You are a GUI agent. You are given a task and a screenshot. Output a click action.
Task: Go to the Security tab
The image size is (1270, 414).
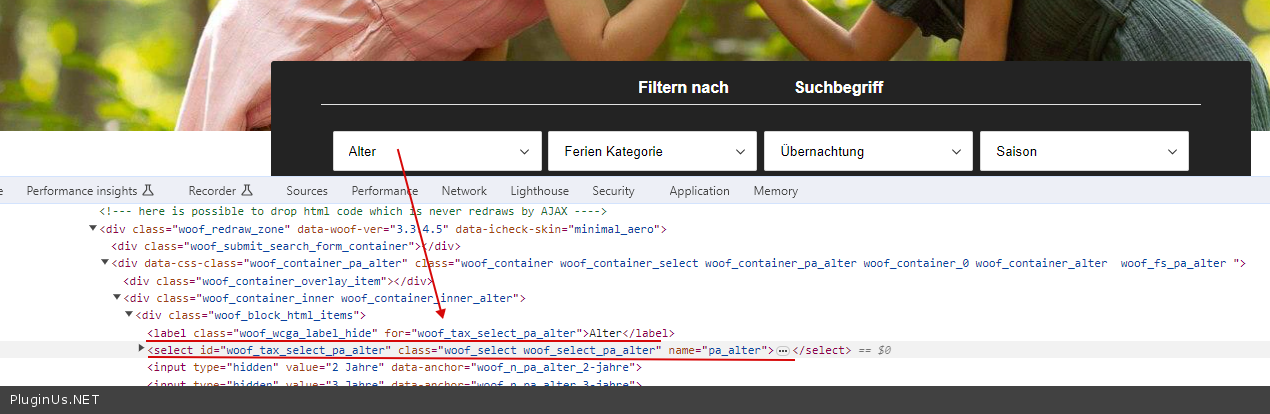613,191
